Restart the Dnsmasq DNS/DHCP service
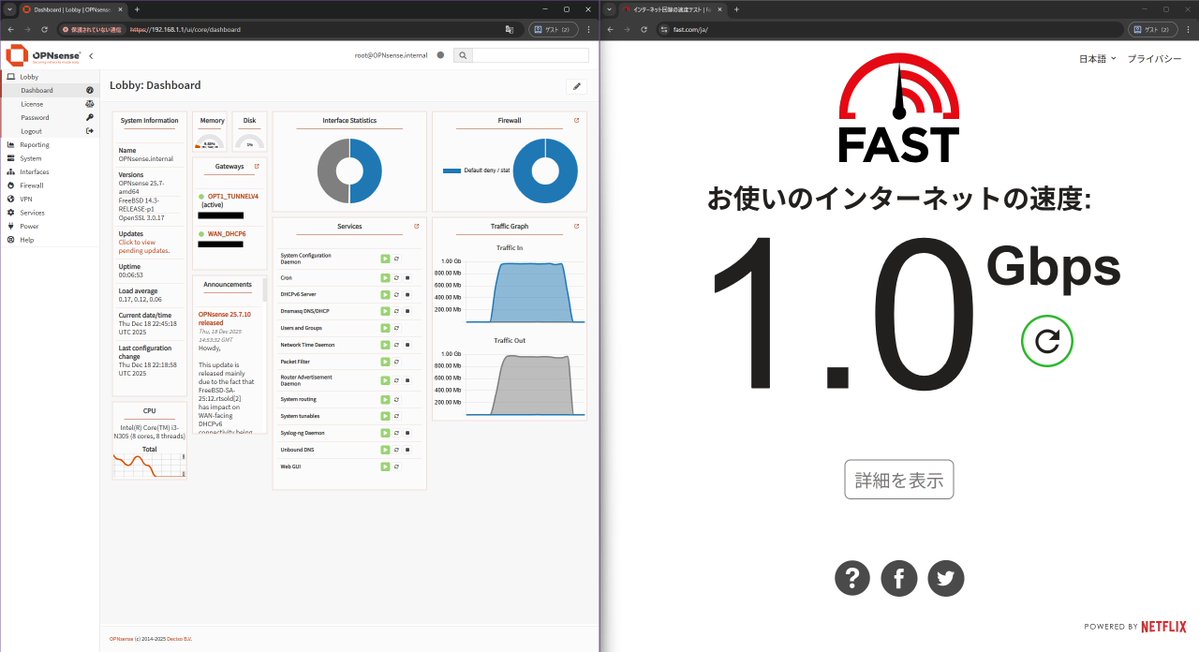 coord(396,311)
